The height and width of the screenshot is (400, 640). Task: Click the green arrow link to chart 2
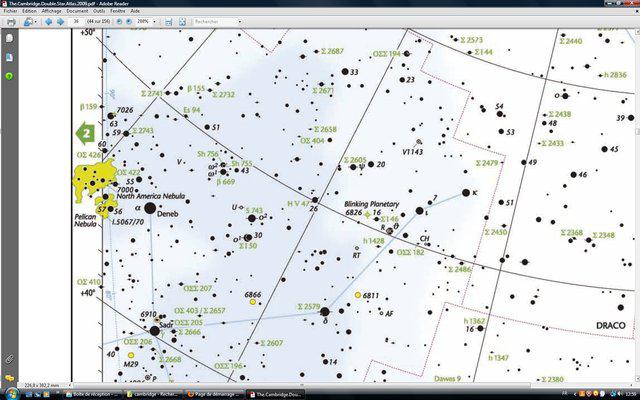(85, 133)
